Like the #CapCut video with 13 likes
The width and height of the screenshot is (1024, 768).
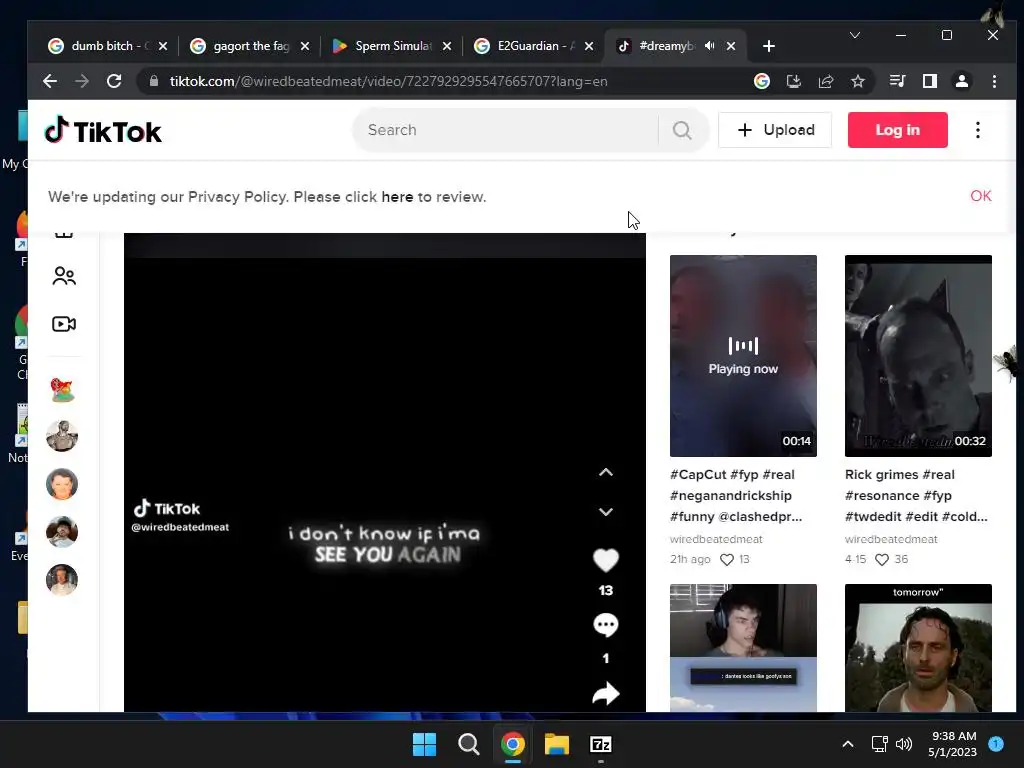pos(727,560)
